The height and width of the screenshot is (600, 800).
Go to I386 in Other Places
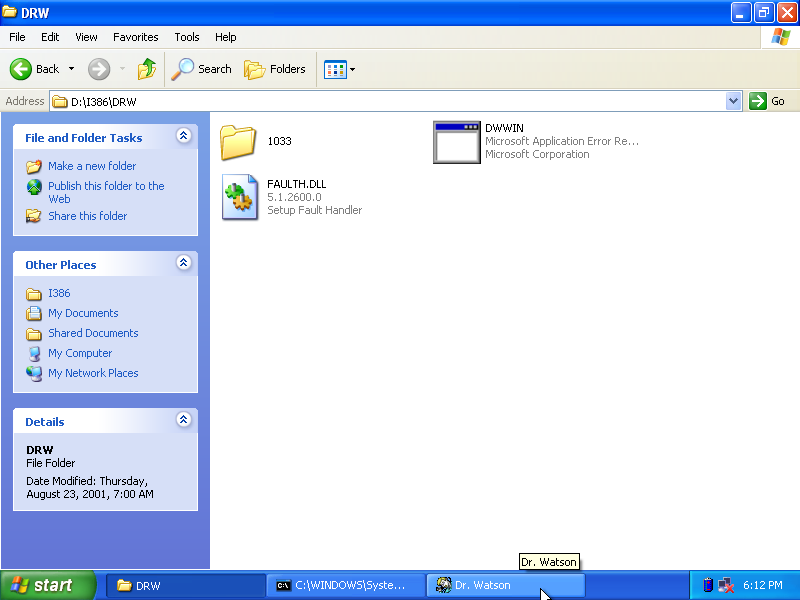point(59,293)
